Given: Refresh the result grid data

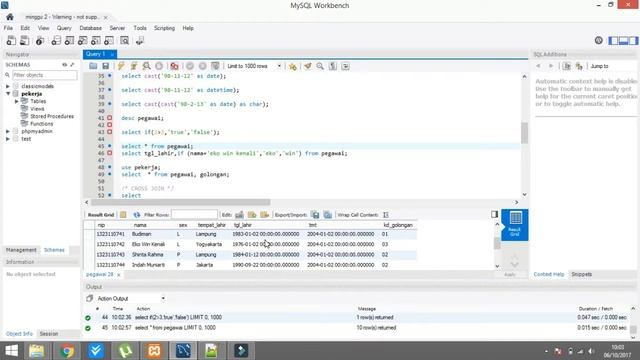Looking at the screenshot, I should [x=137, y=215].
